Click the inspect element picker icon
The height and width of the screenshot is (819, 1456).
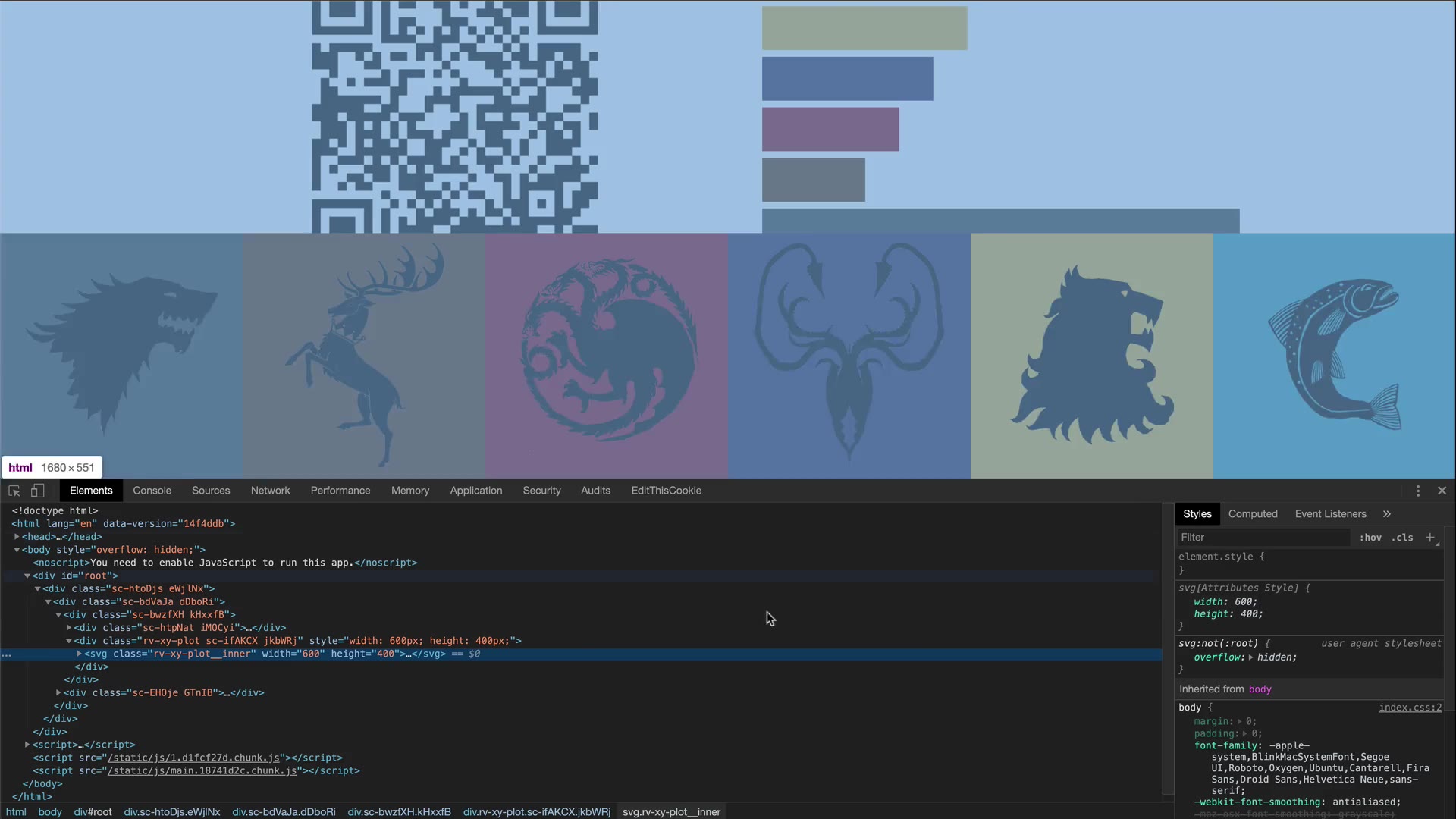click(14, 491)
